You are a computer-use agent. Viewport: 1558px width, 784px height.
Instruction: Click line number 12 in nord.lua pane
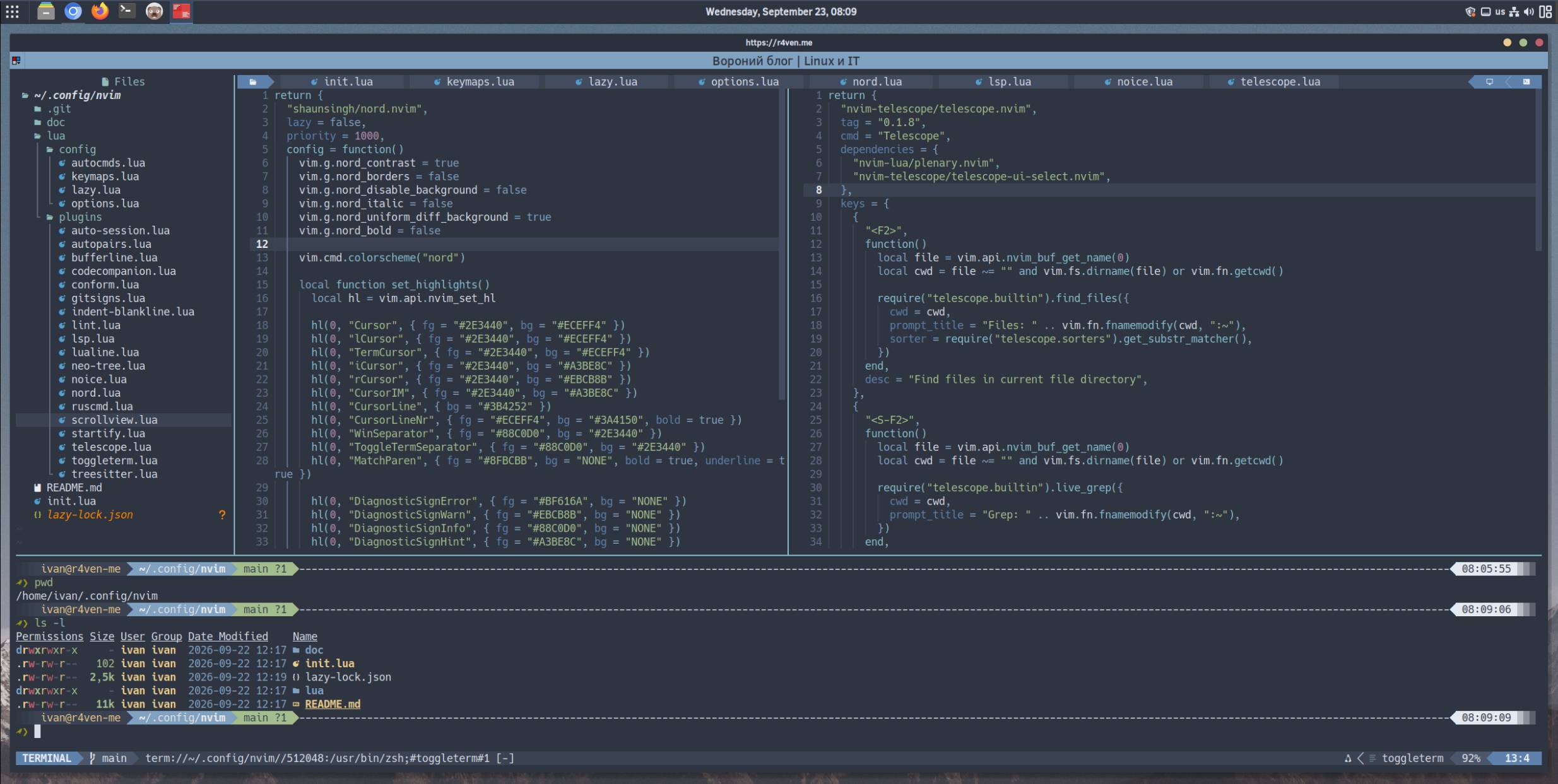click(x=262, y=244)
